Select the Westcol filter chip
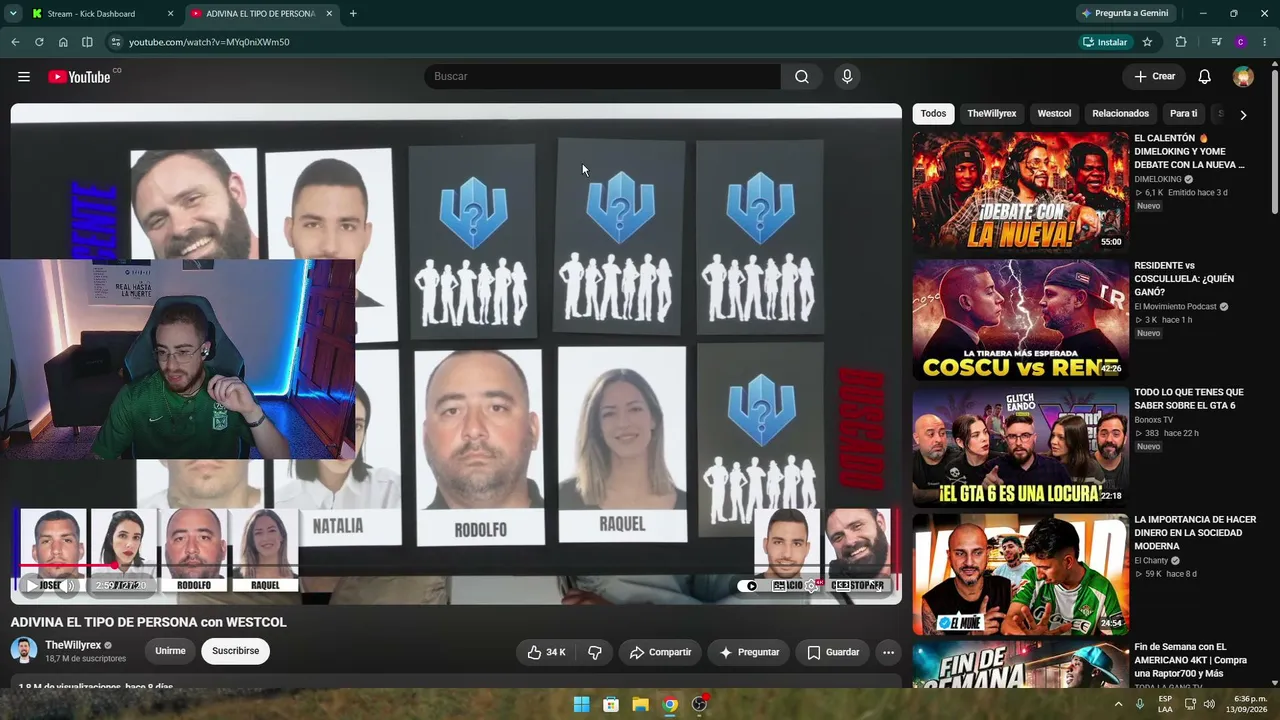The width and height of the screenshot is (1280, 720). pos(1054,114)
